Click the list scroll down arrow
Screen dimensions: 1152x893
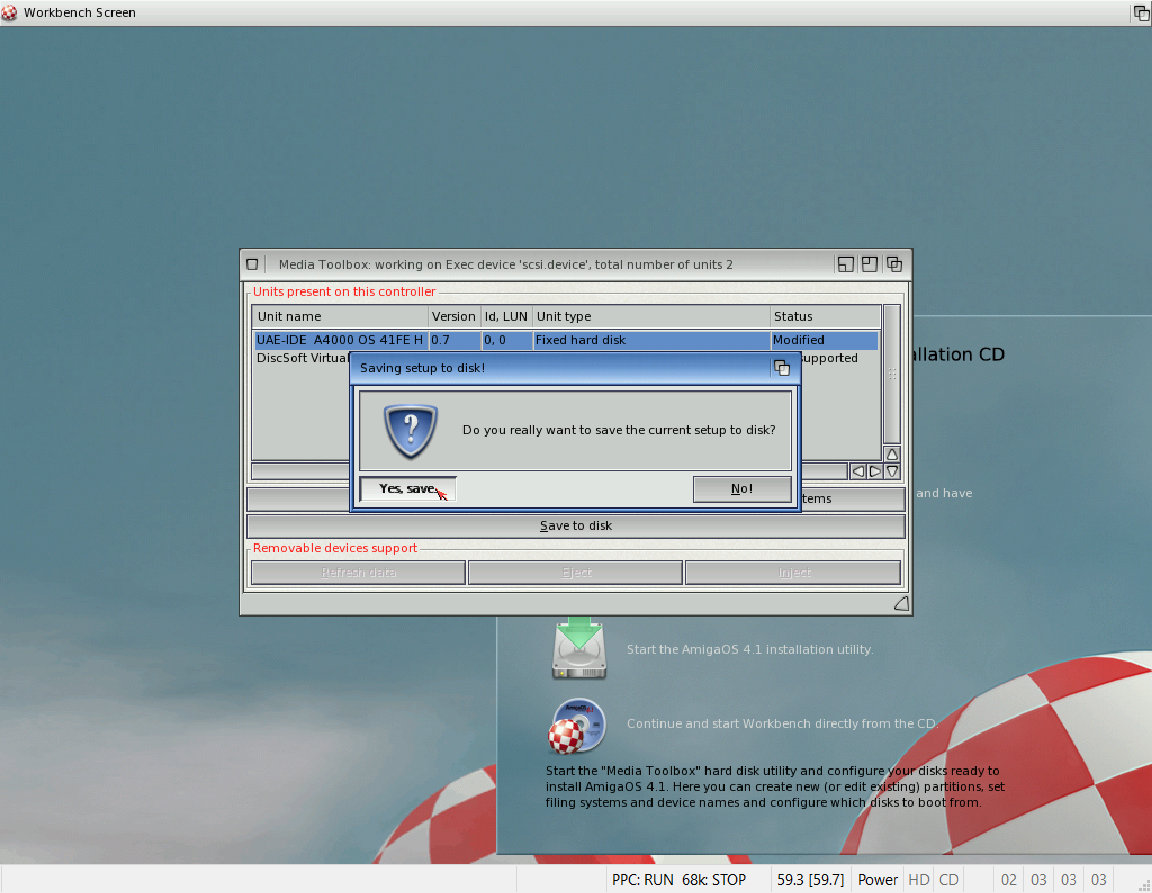pyautogui.click(x=892, y=472)
